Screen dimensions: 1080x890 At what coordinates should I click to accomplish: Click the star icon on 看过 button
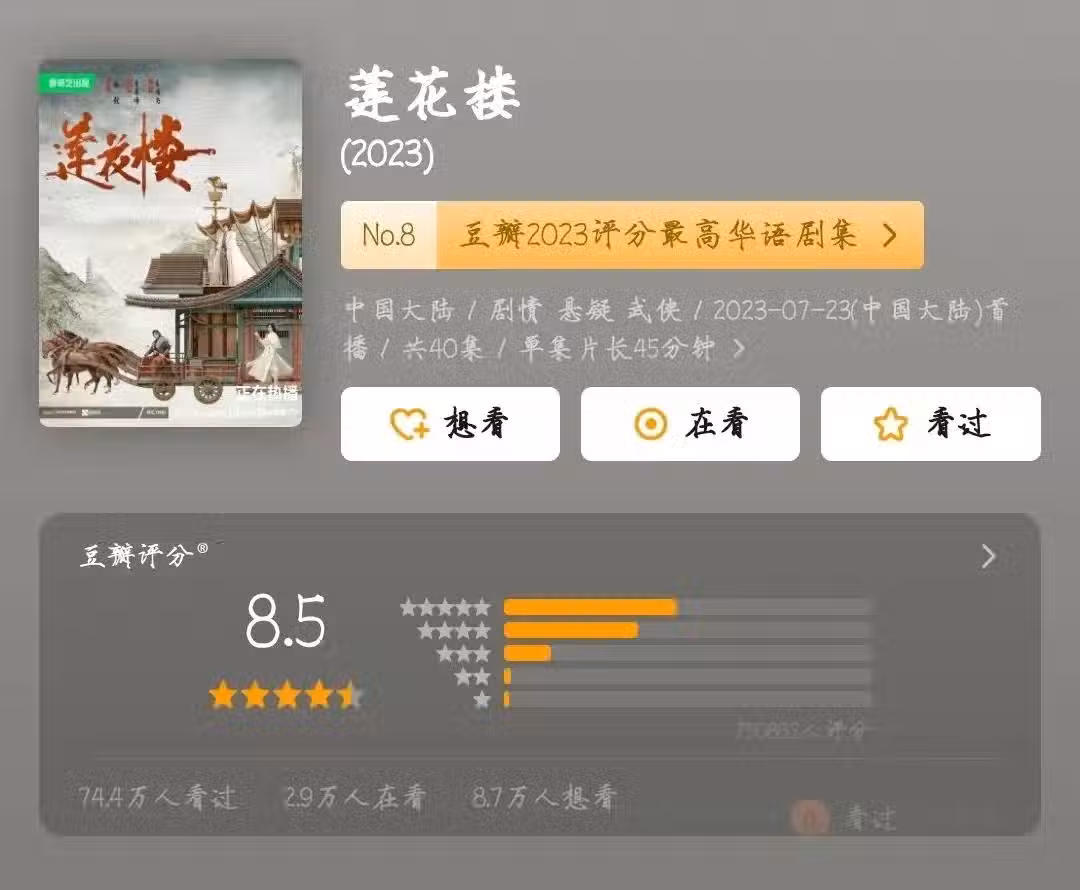(x=891, y=424)
